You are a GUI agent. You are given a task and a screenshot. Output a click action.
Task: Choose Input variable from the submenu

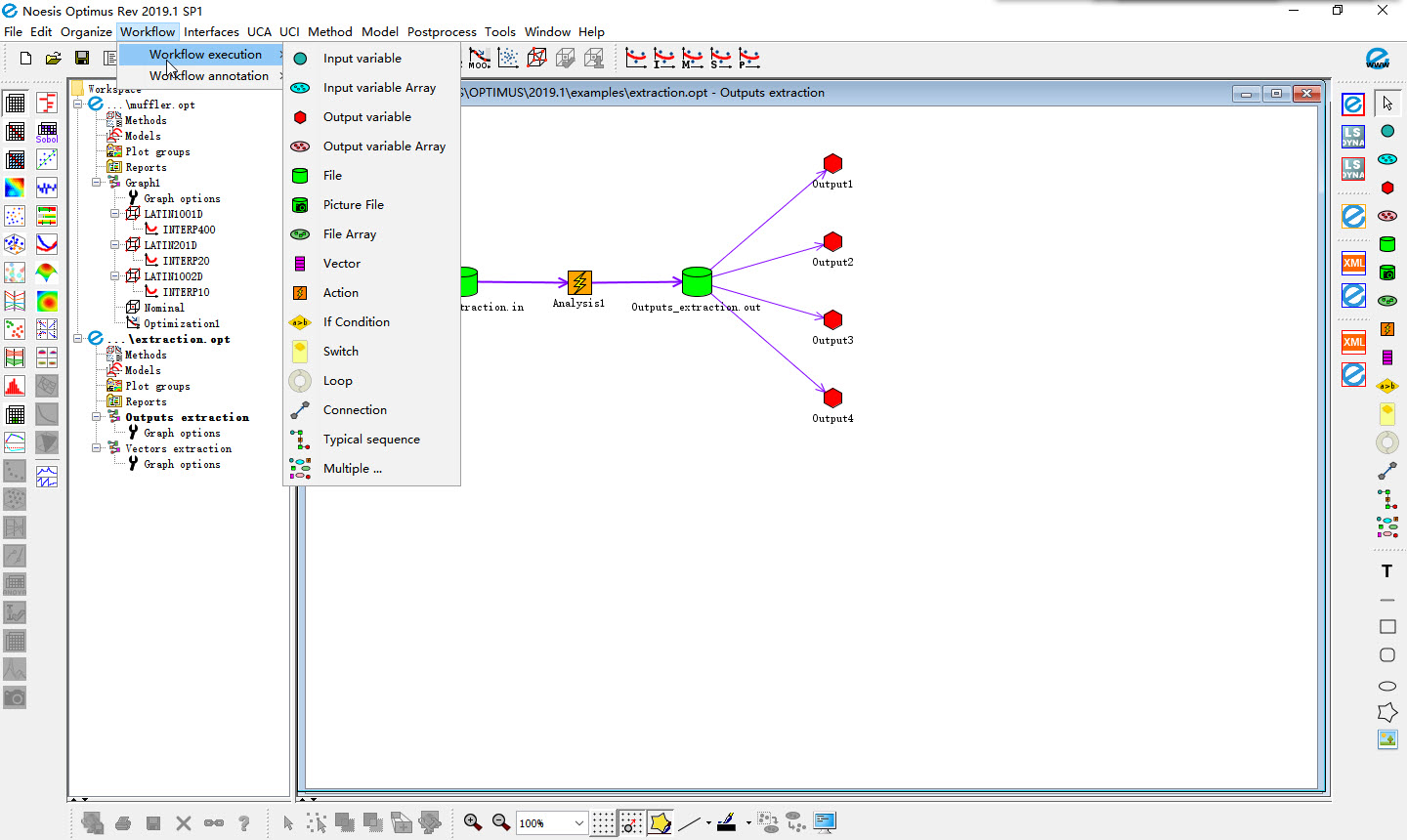click(x=371, y=59)
